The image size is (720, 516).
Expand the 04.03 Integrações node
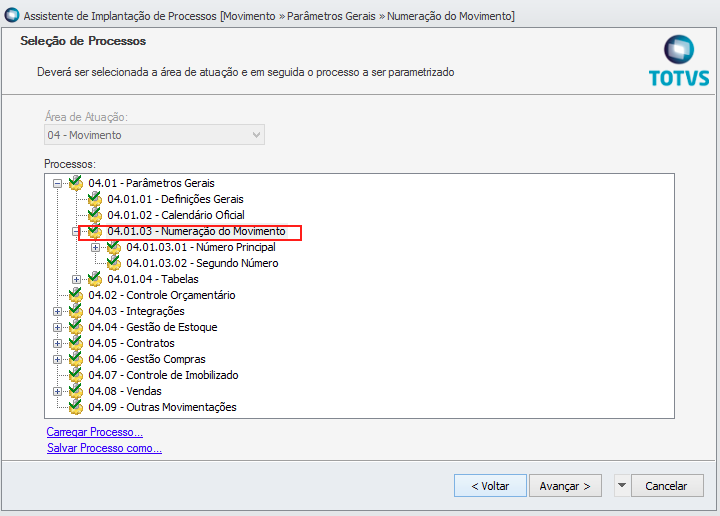tap(57, 312)
